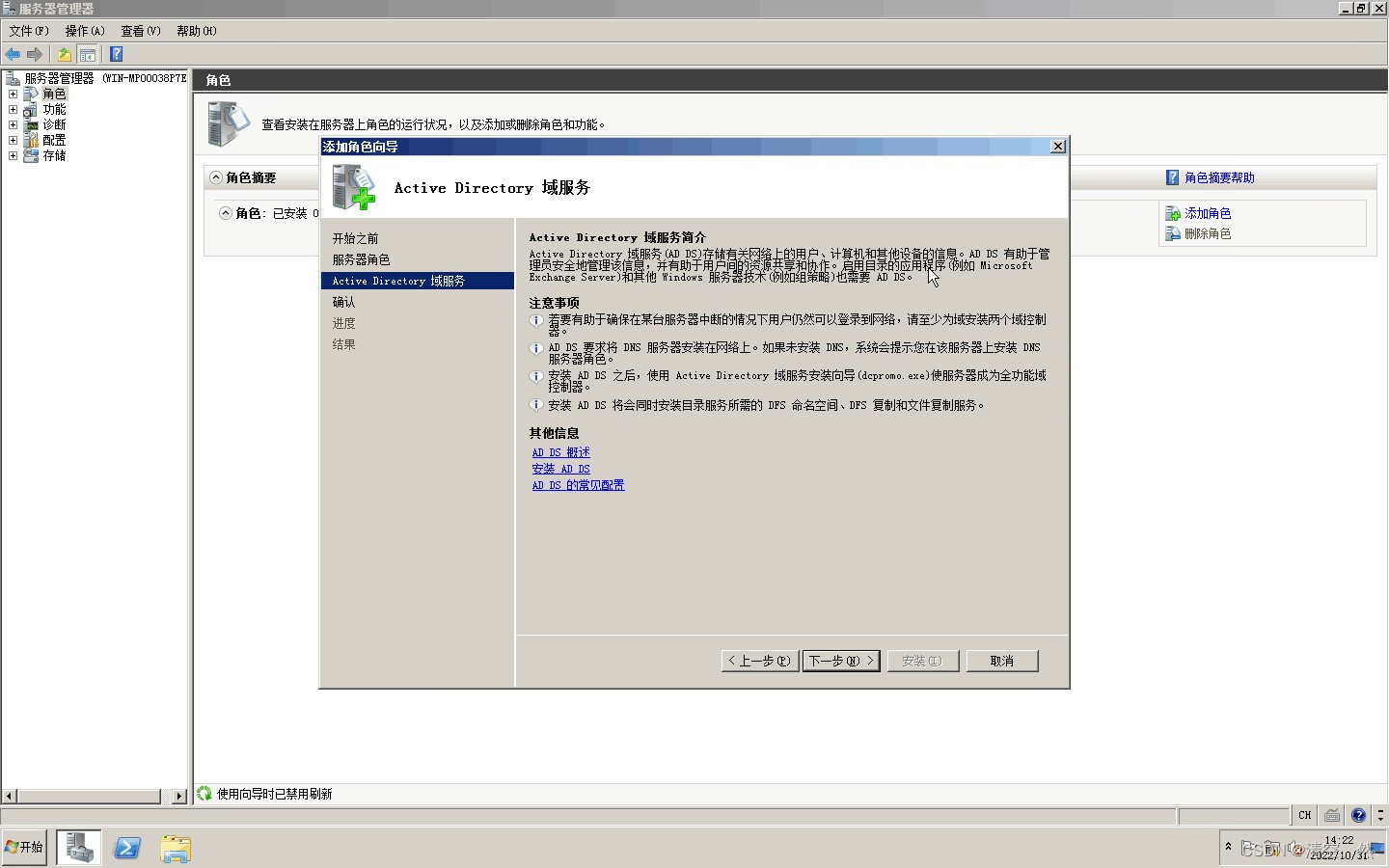Open the 操作(A) menu
The height and width of the screenshot is (868, 1389).
(x=85, y=31)
